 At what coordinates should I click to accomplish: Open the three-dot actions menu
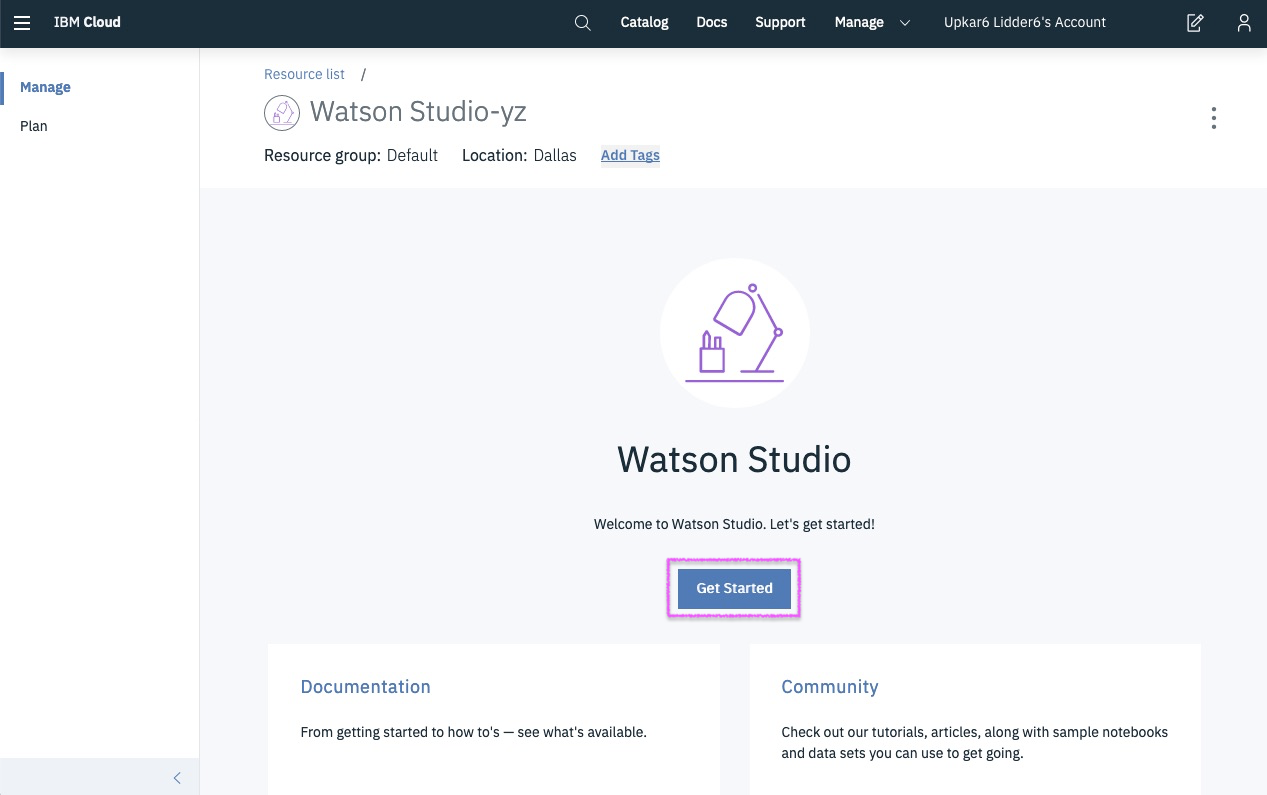1214,118
